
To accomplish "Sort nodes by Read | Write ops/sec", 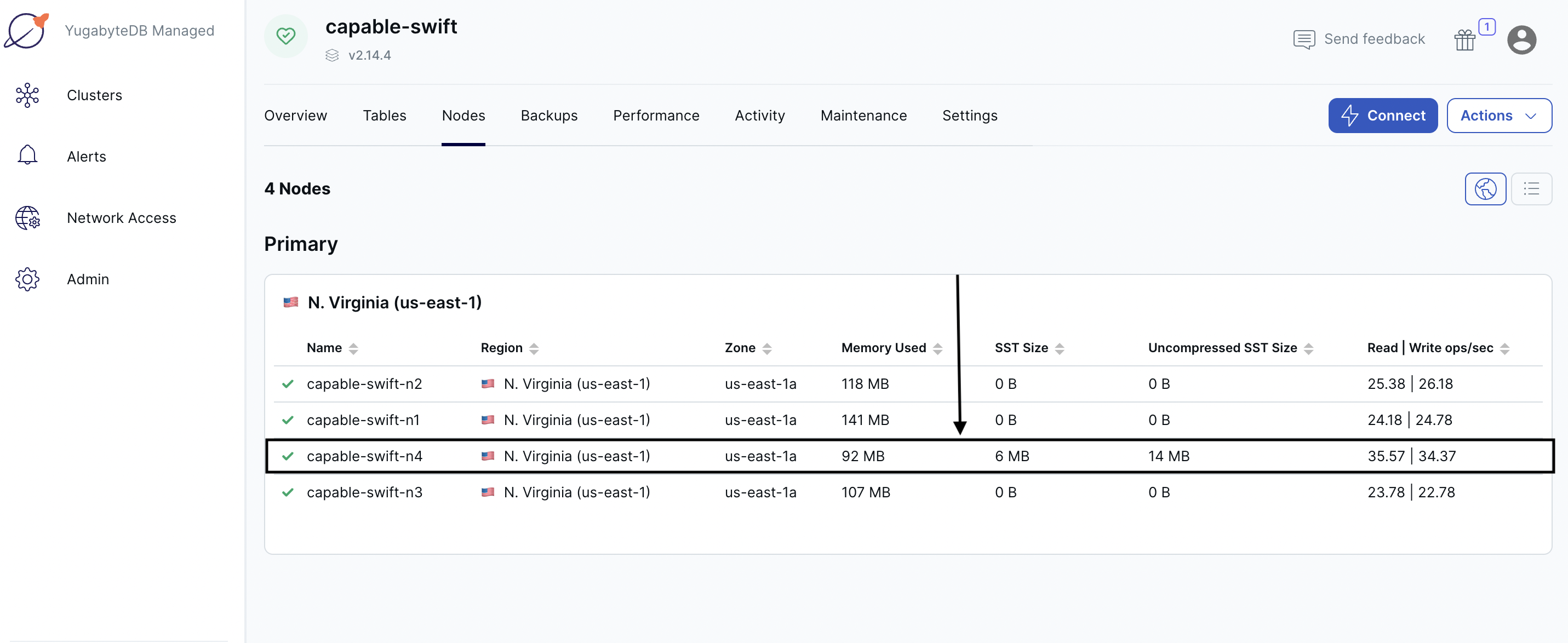I will [1506, 348].
